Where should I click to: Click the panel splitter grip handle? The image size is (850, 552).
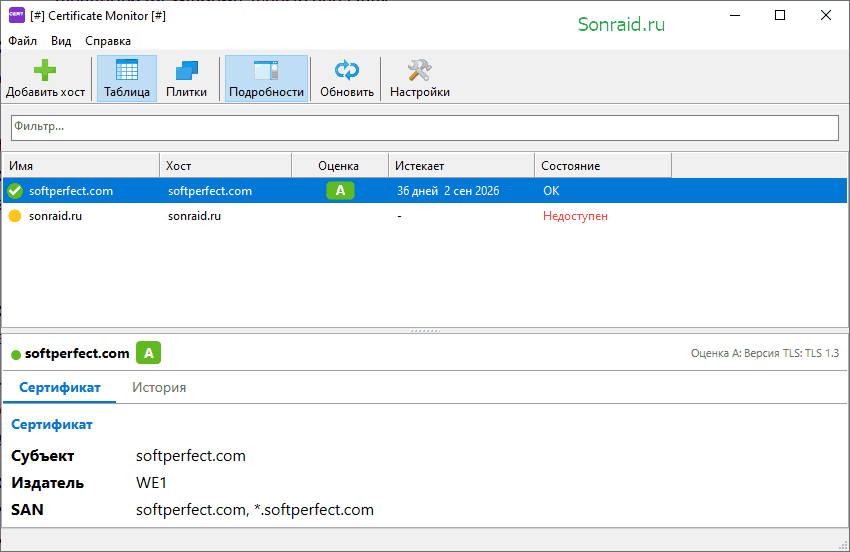coord(426,330)
